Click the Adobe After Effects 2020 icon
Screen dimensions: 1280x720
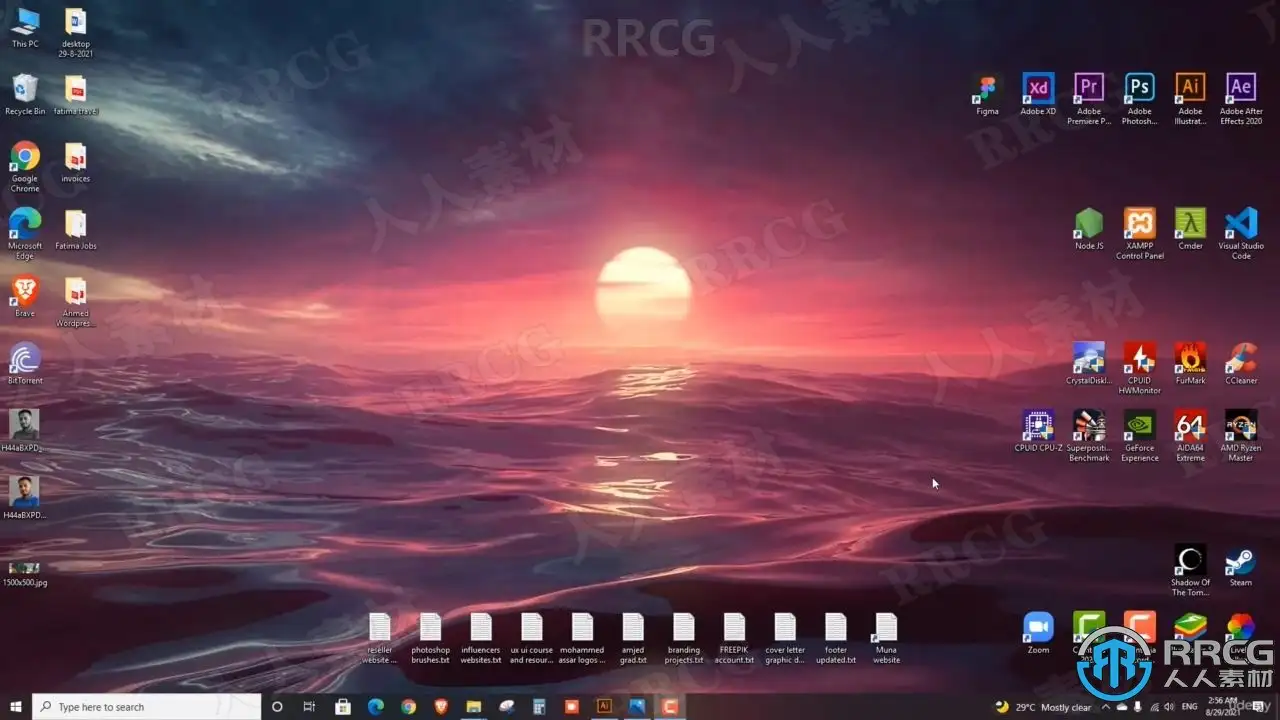1241,99
